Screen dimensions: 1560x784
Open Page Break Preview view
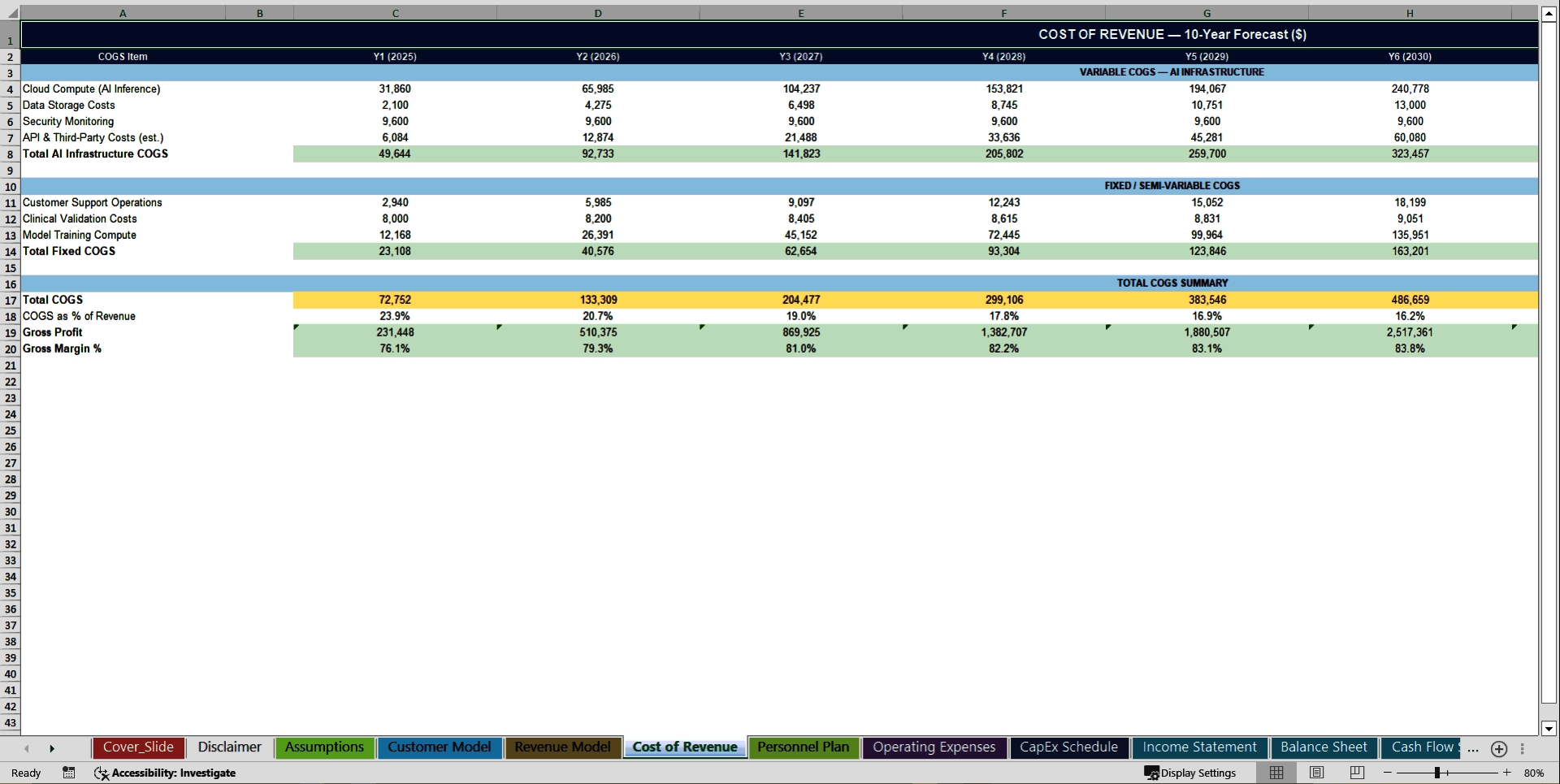[x=1355, y=773]
